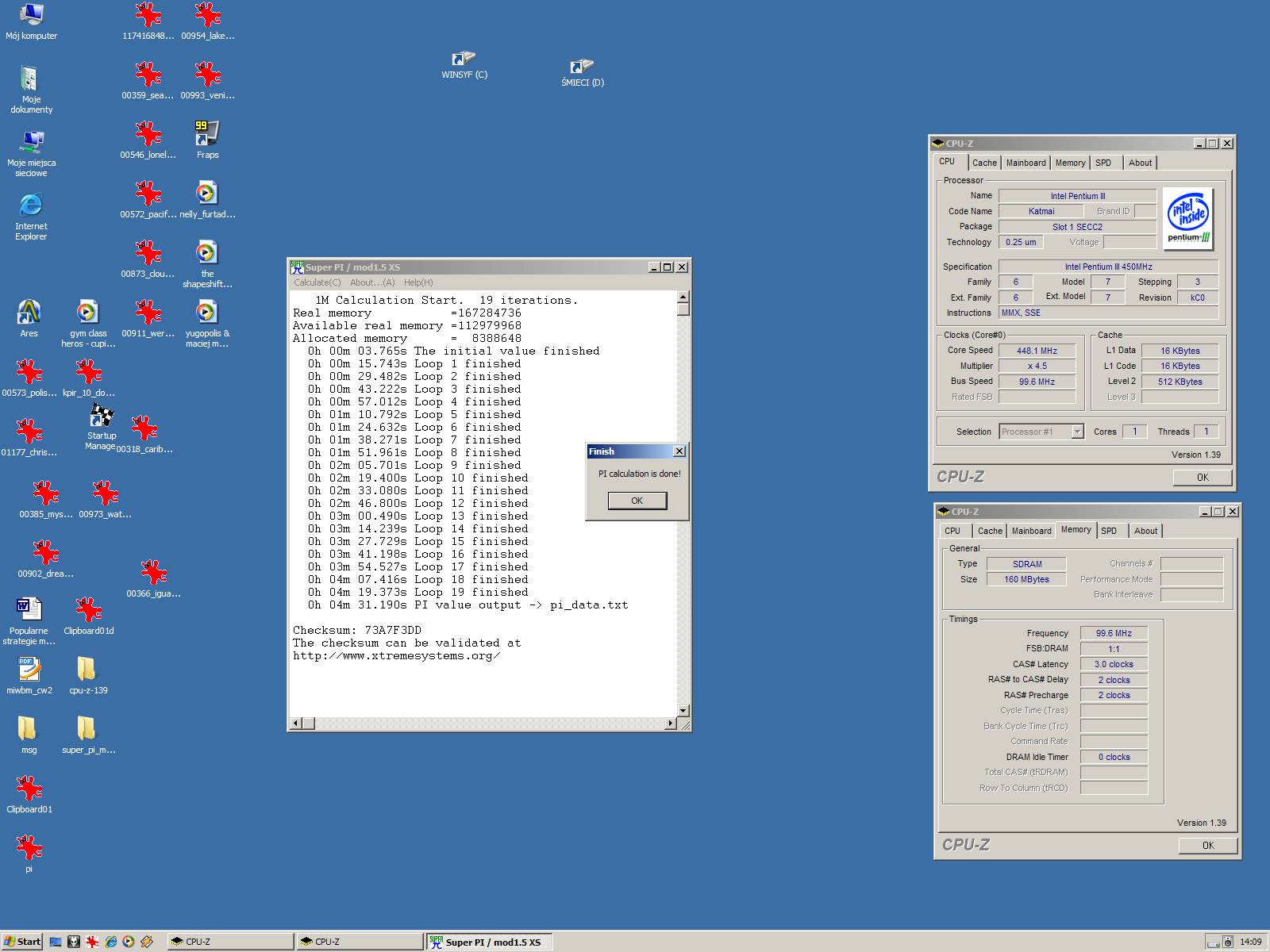Screen dimensions: 1270x952
Task: Click Show Desktop in quick launch
Action: coord(56,942)
